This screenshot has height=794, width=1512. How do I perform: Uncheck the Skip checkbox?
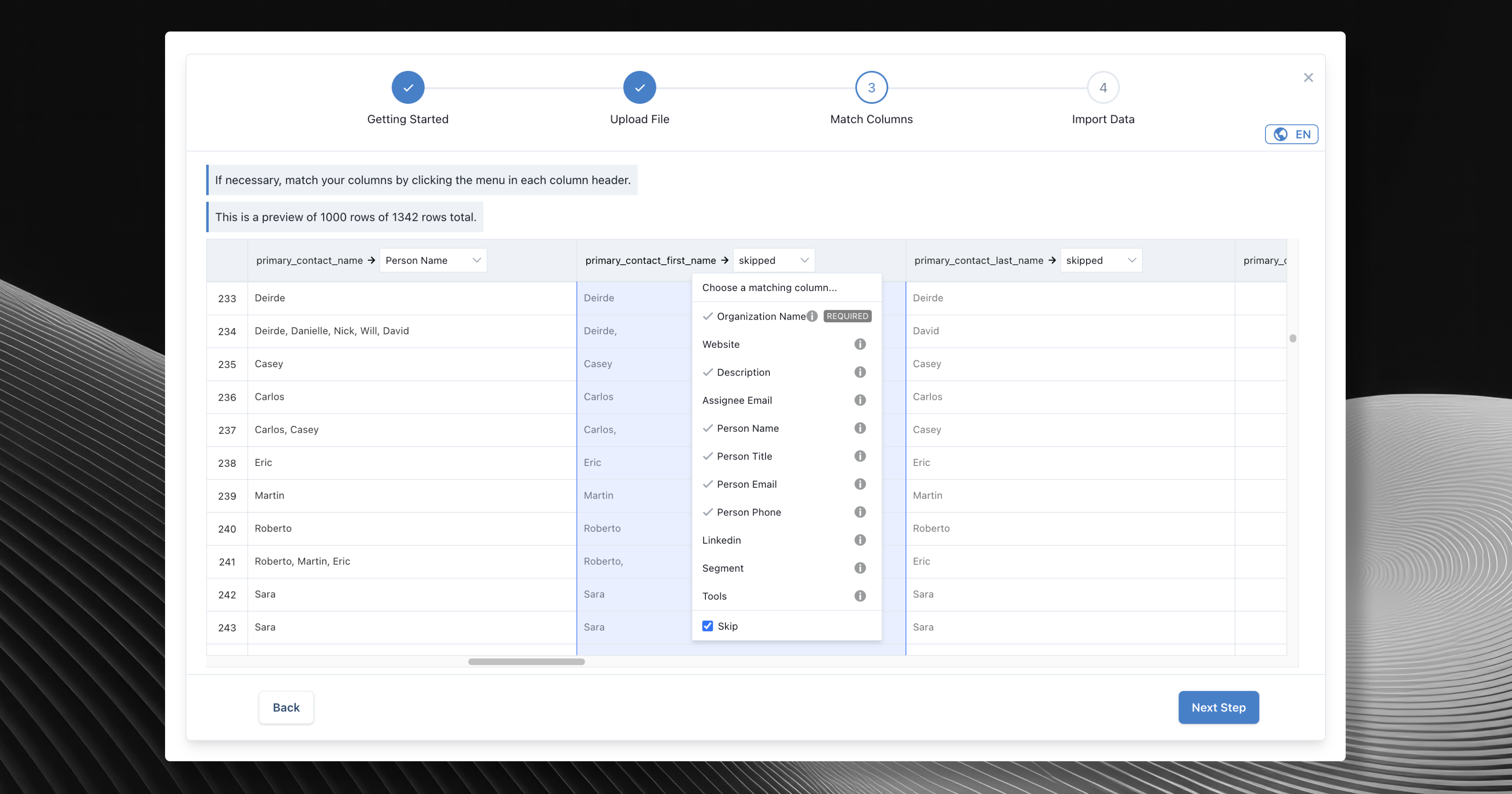point(708,626)
